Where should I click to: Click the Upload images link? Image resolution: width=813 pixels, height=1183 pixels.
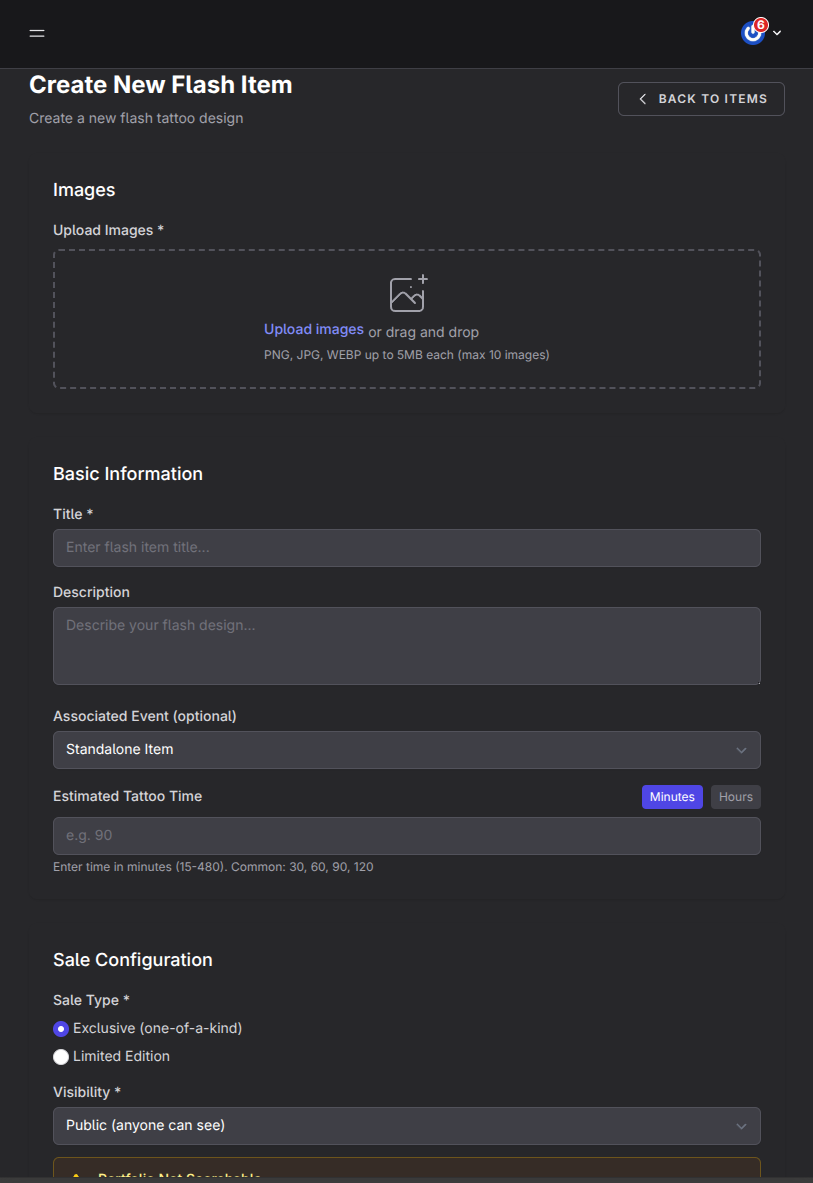(313, 329)
